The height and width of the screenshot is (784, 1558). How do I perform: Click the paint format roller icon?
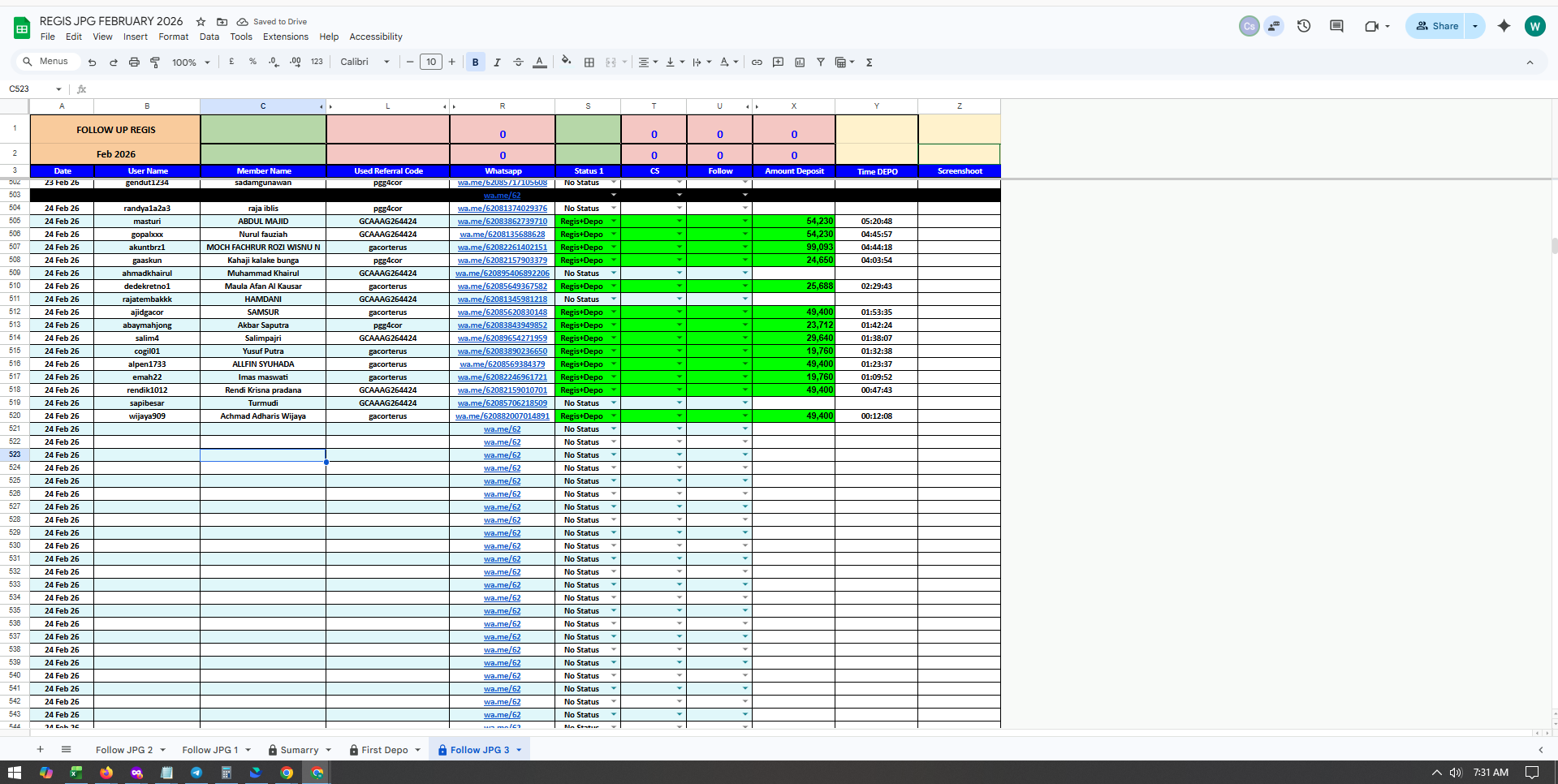(155, 62)
